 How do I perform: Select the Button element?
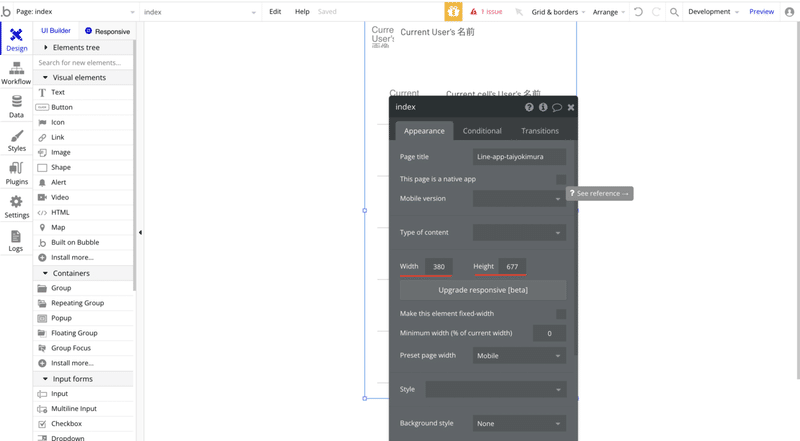point(85,107)
